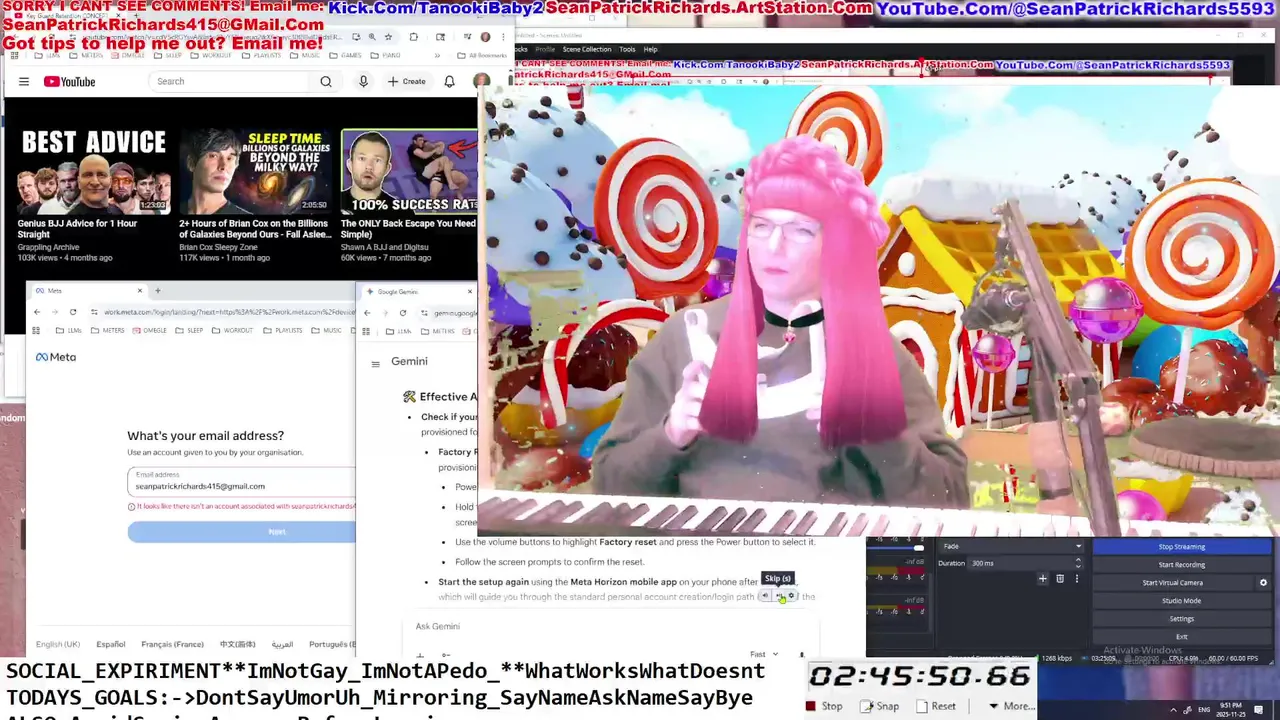This screenshot has height=720, width=1280.
Task: Open the timer More... dropdown
Action: coord(1011,706)
